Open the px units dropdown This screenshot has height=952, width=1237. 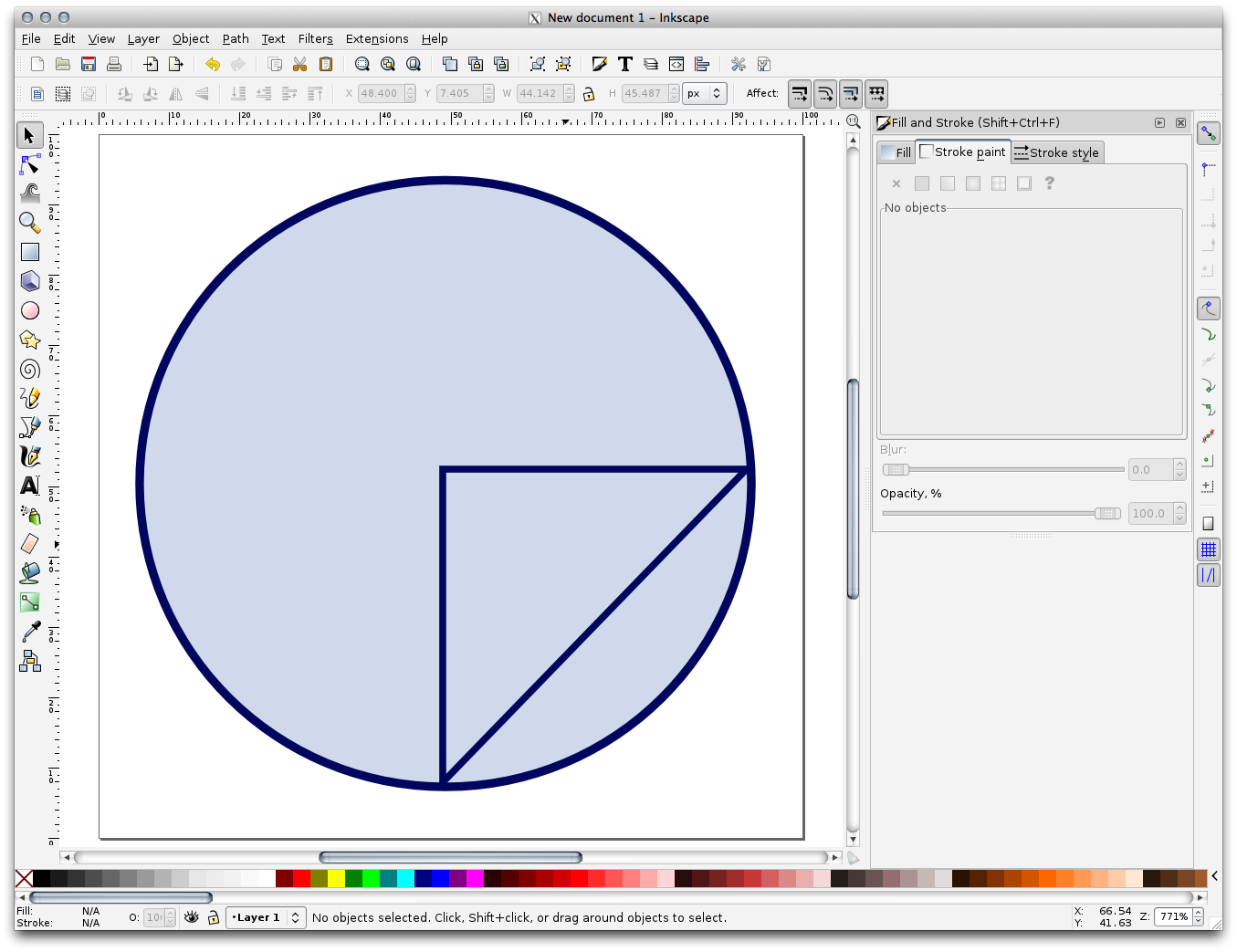pos(704,93)
